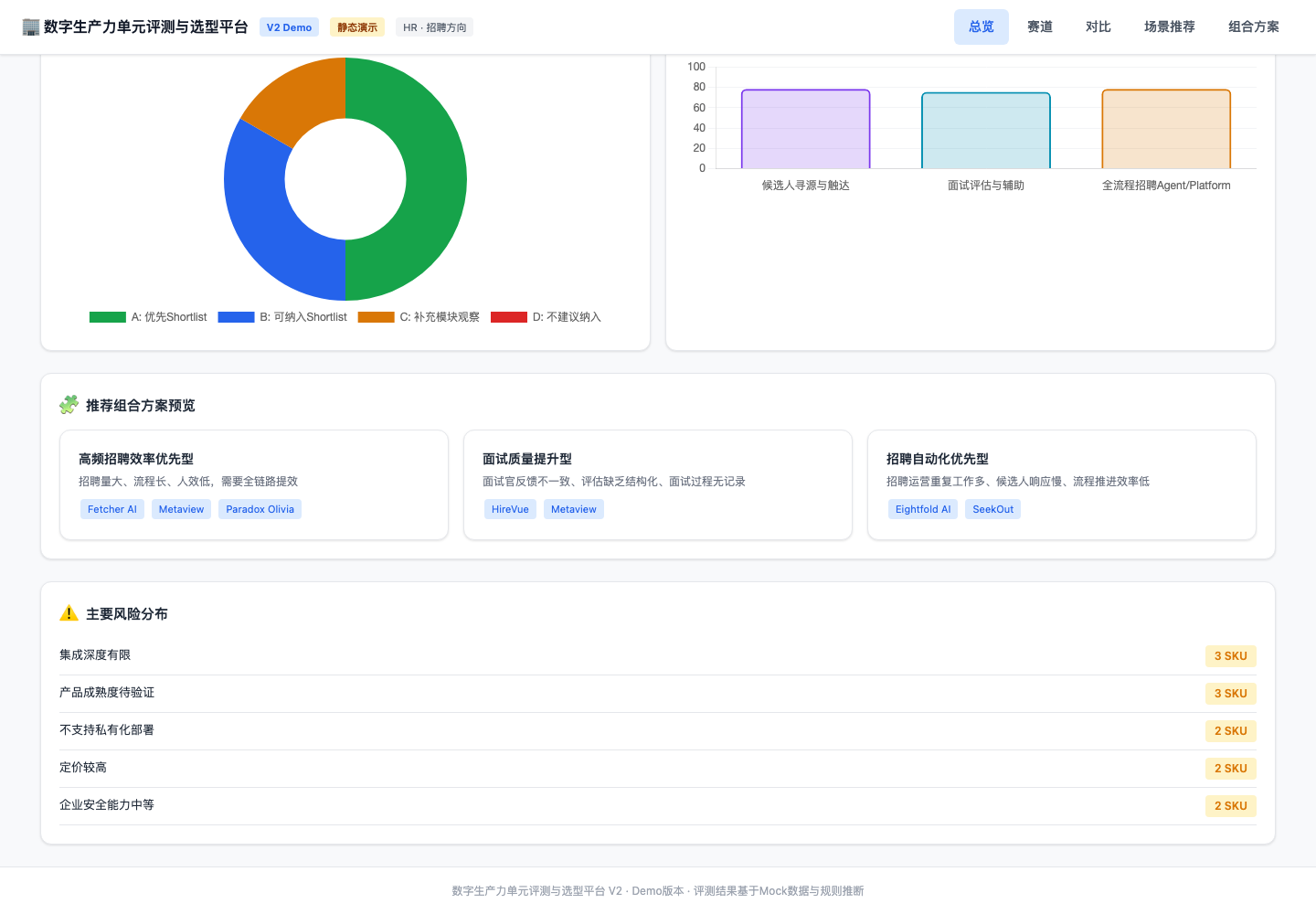
Task: Click the HireVue tag
Action: point(510,509)
